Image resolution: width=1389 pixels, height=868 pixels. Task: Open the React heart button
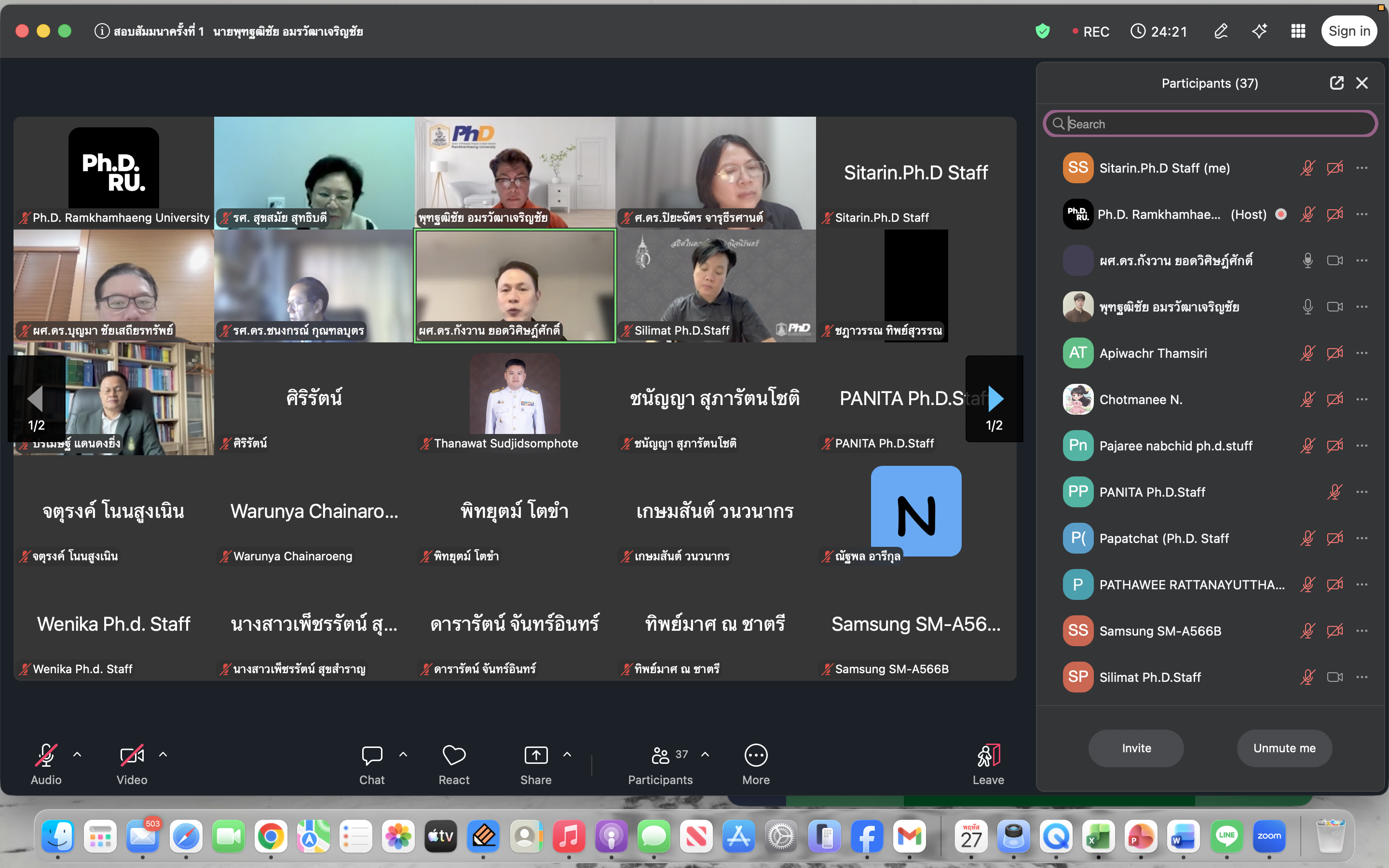point(454,765)
